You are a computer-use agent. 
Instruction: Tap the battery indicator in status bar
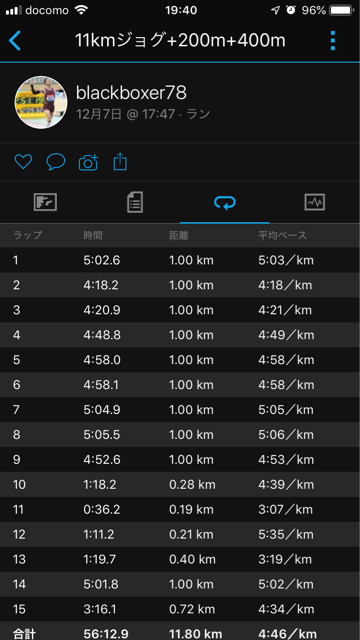pyautogui.click(x=342, y=10)
